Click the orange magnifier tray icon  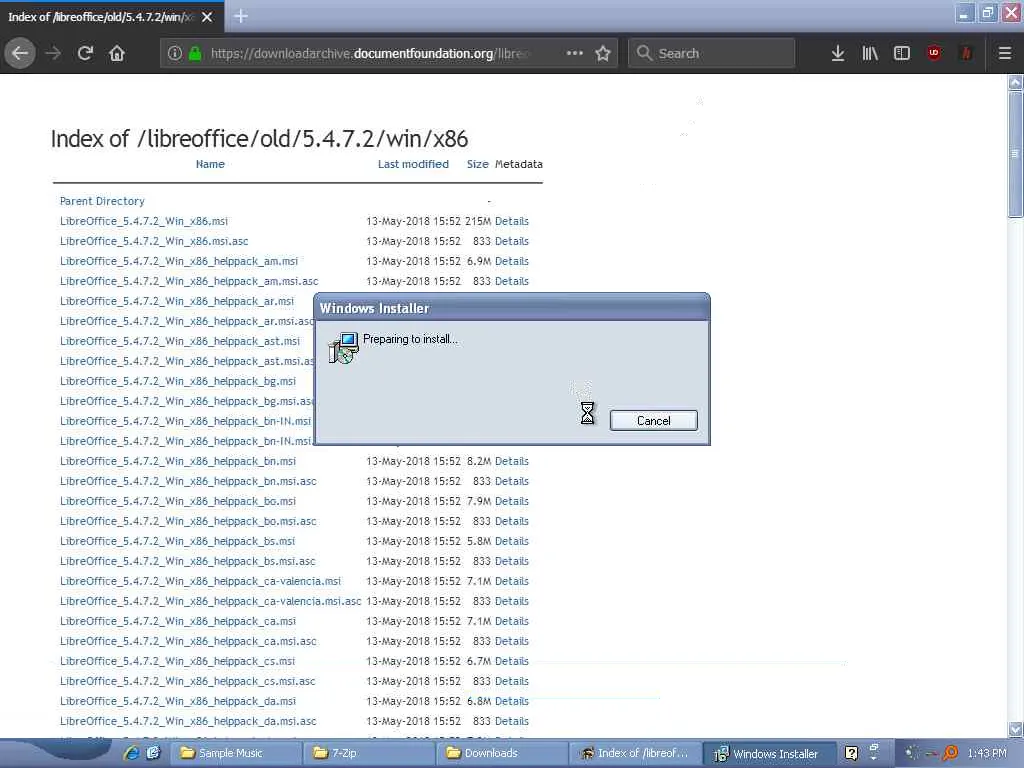(950, 753)
